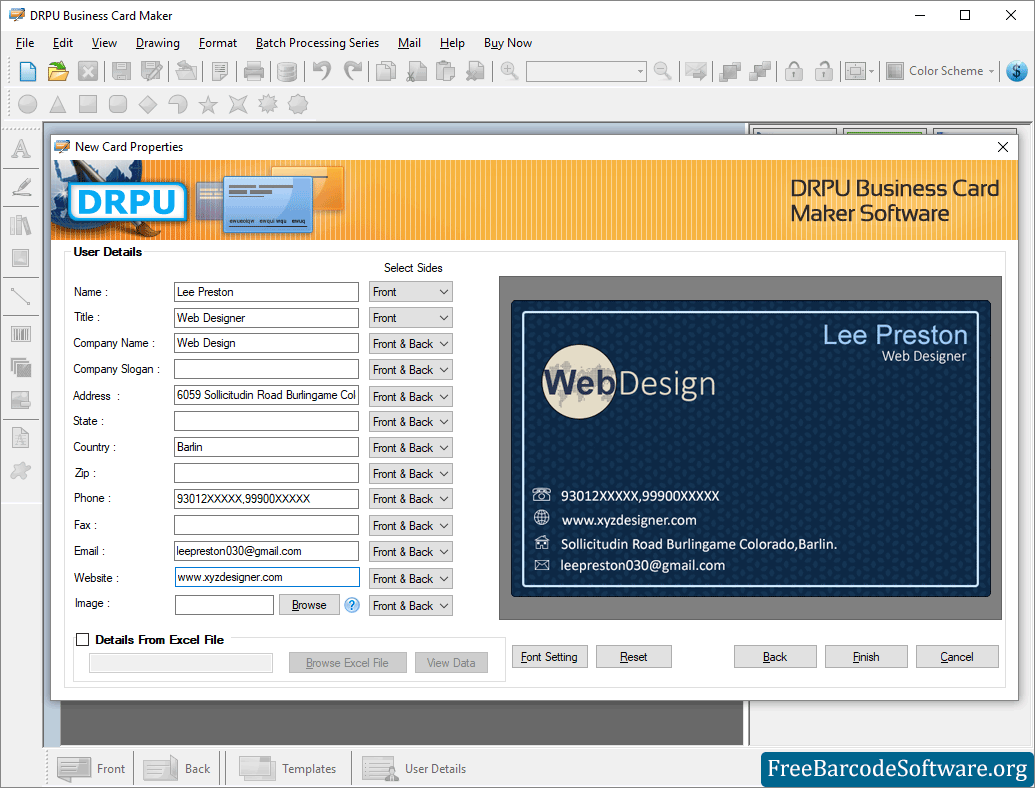
Task: Select the Barcode tool in left sidebar
Action: tap(21, 334)
